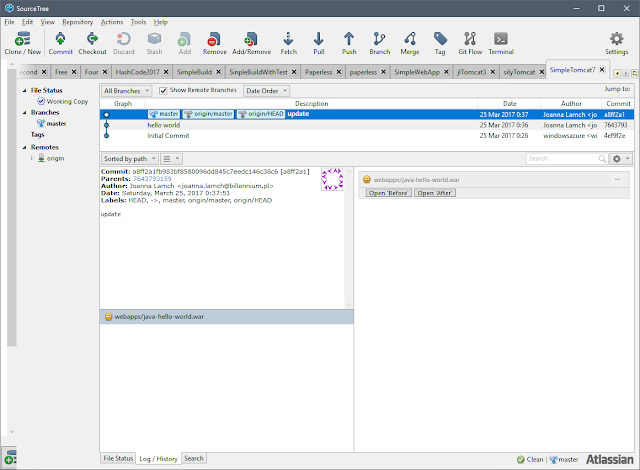Close the SimpleTomcat7 tab
The height and width of the screenshot is (470, 640).
click(x=602, y=70)
